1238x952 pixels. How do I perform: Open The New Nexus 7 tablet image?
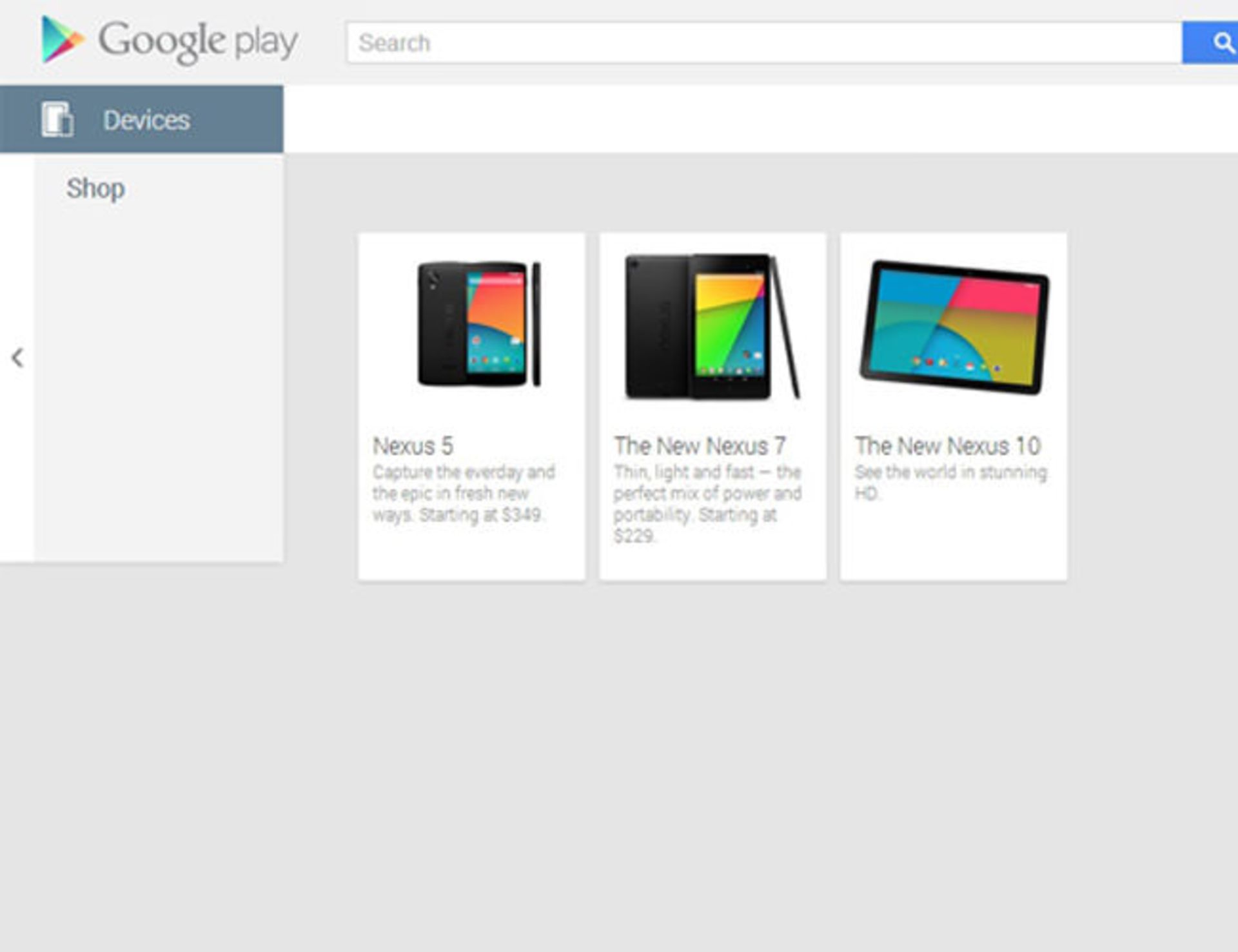[x=712, y=326]
